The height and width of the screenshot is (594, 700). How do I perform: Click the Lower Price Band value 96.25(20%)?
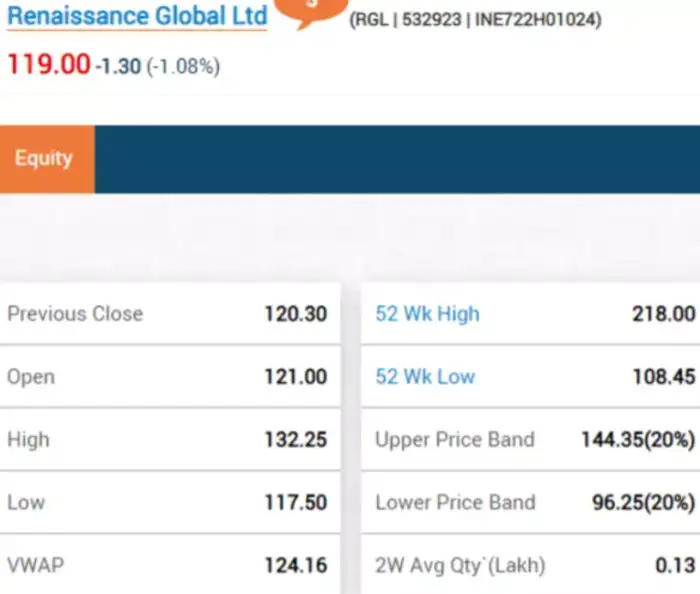pyautogui.click(x=642, y=503)
